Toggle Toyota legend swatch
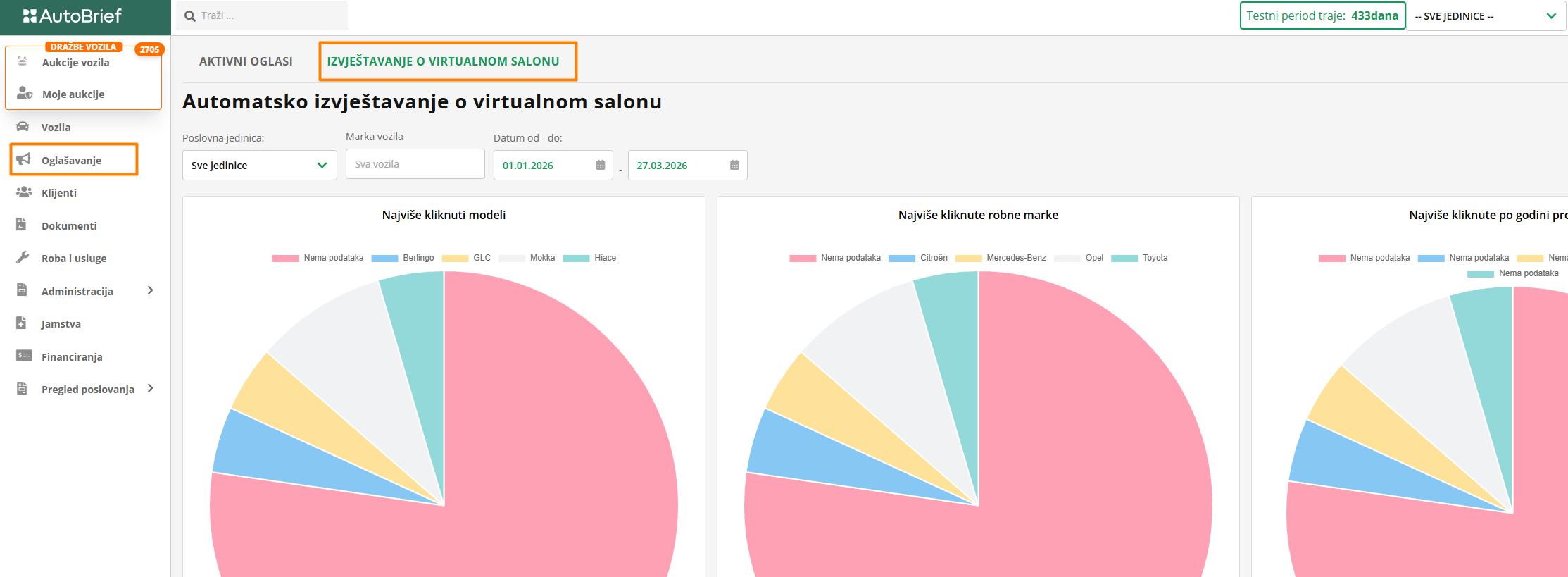The image size is (1568, 577). click(x=1124, y=258)
